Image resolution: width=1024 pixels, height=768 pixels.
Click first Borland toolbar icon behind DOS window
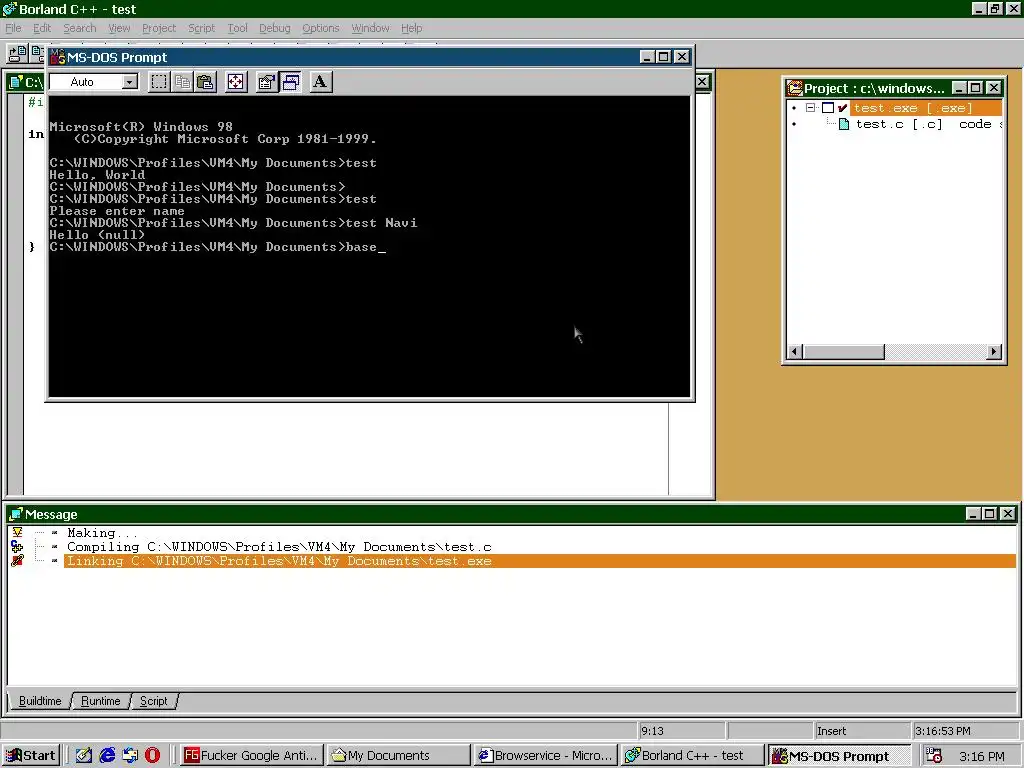18,52
